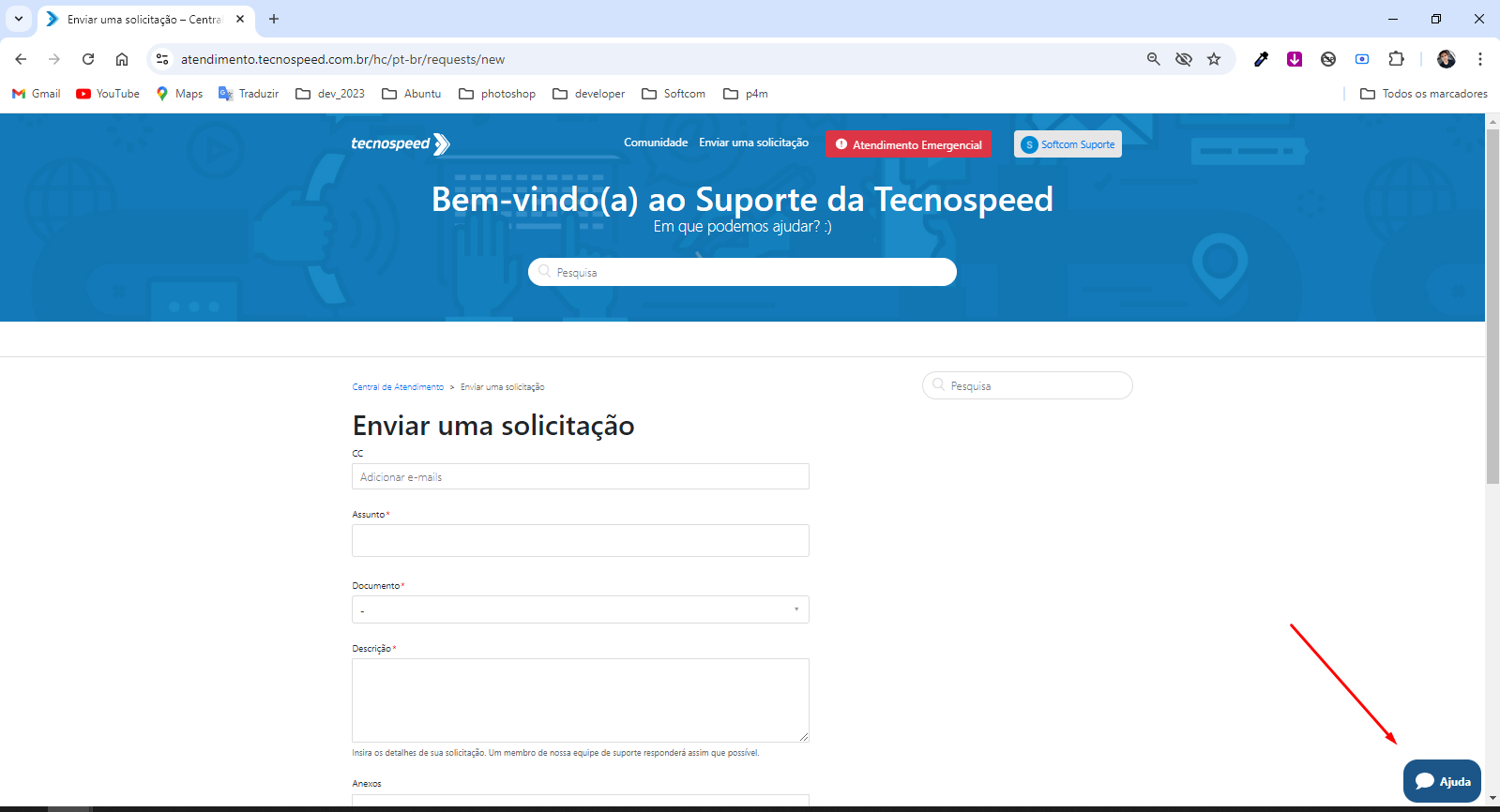
Task: Open the eyedropper color picker extension
Action: [1261, 59]
